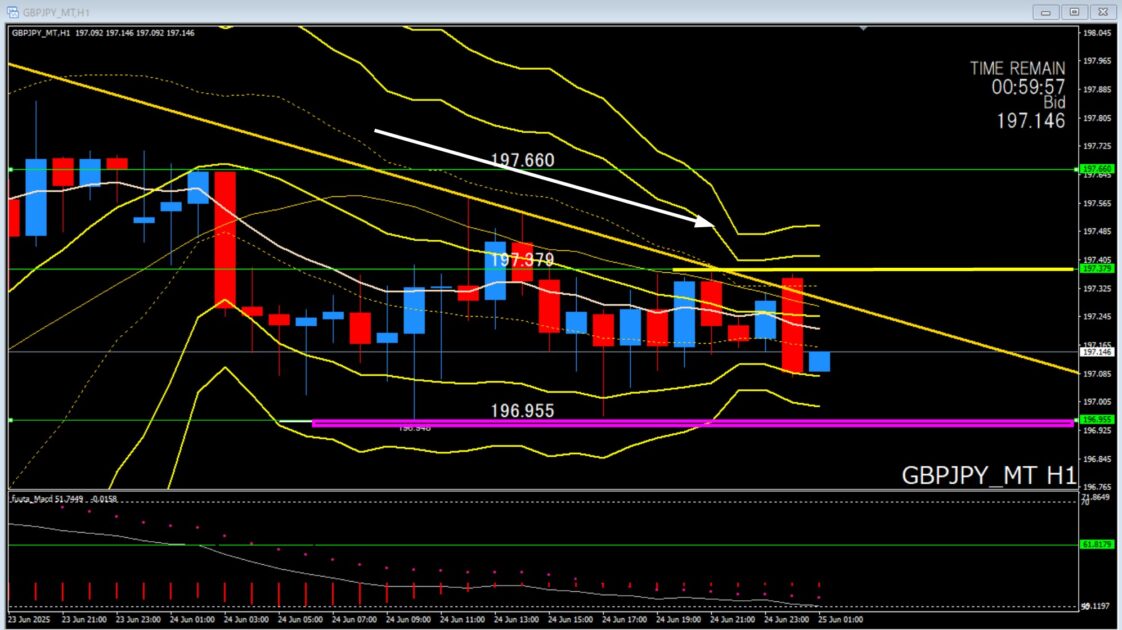Click the chart window icon in title bar
This screenshot has height=630, width=1122.
[12, 11]
